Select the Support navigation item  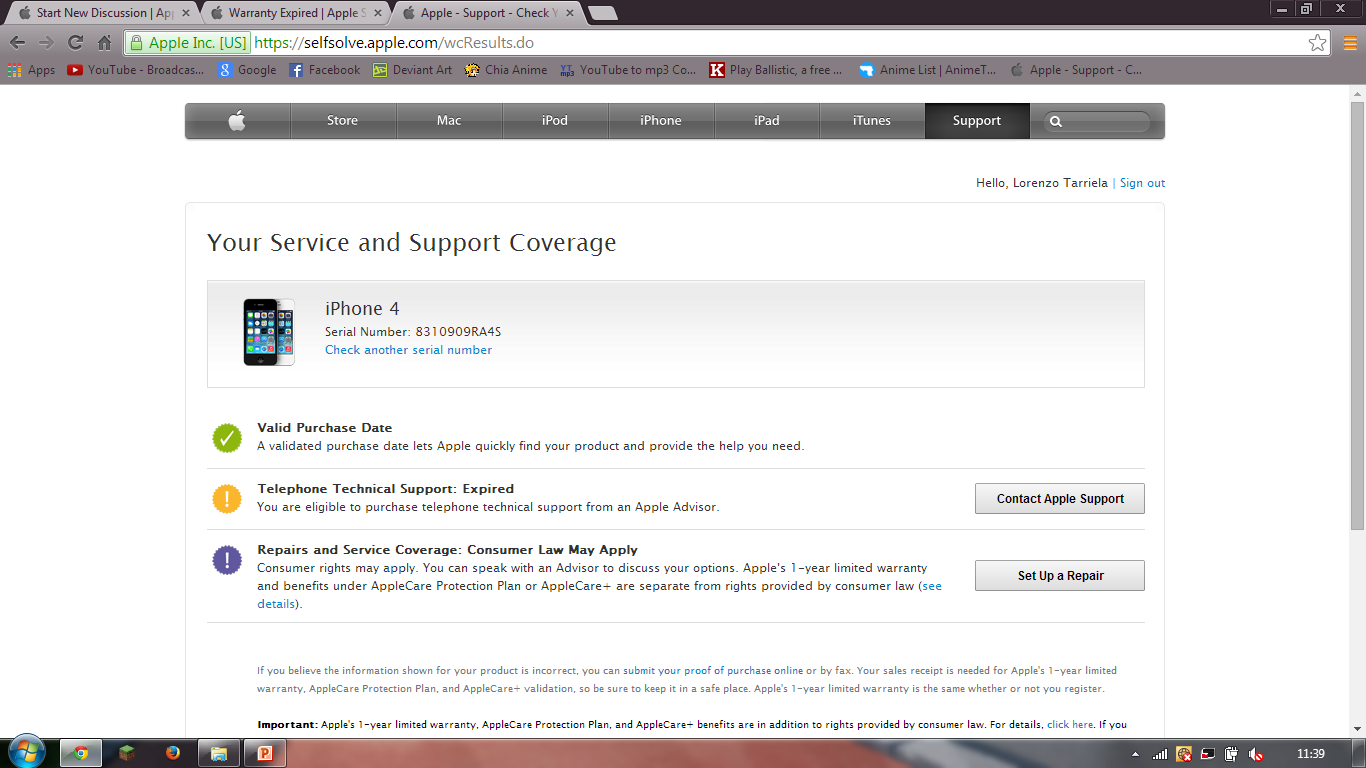(977, 121)
